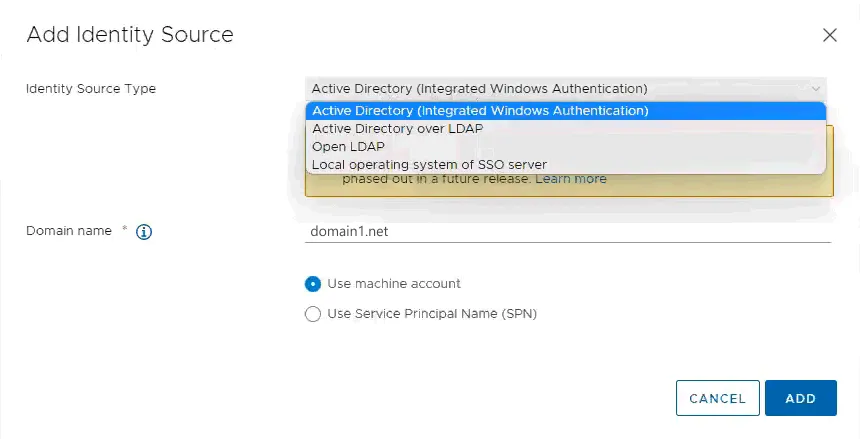This screenshot has height=439, width=860.
Task: Select the Use machine account radio button
Action: 313,284
